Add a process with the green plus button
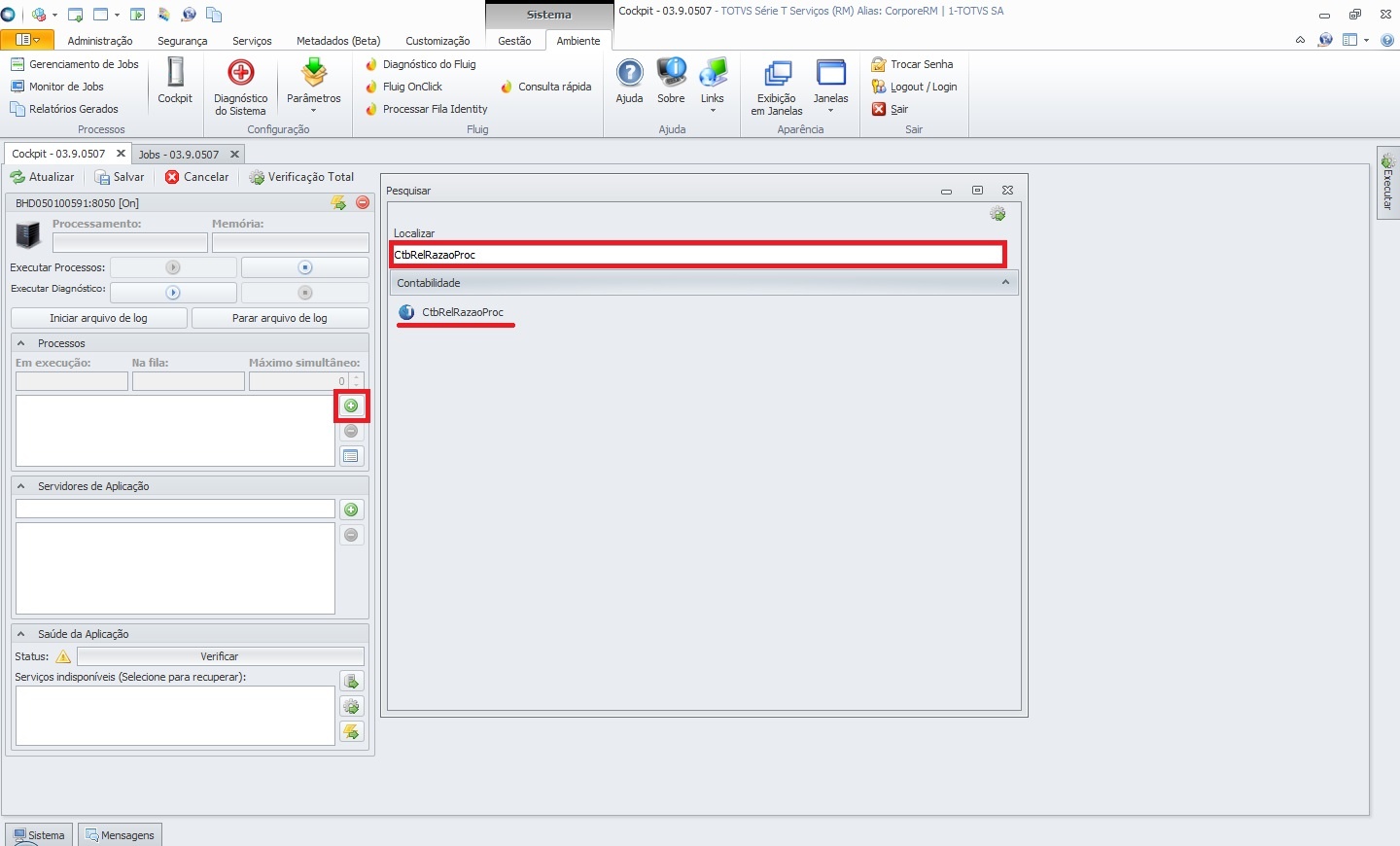The height and width of the screenshot is (846, 1400). point(352,405)
